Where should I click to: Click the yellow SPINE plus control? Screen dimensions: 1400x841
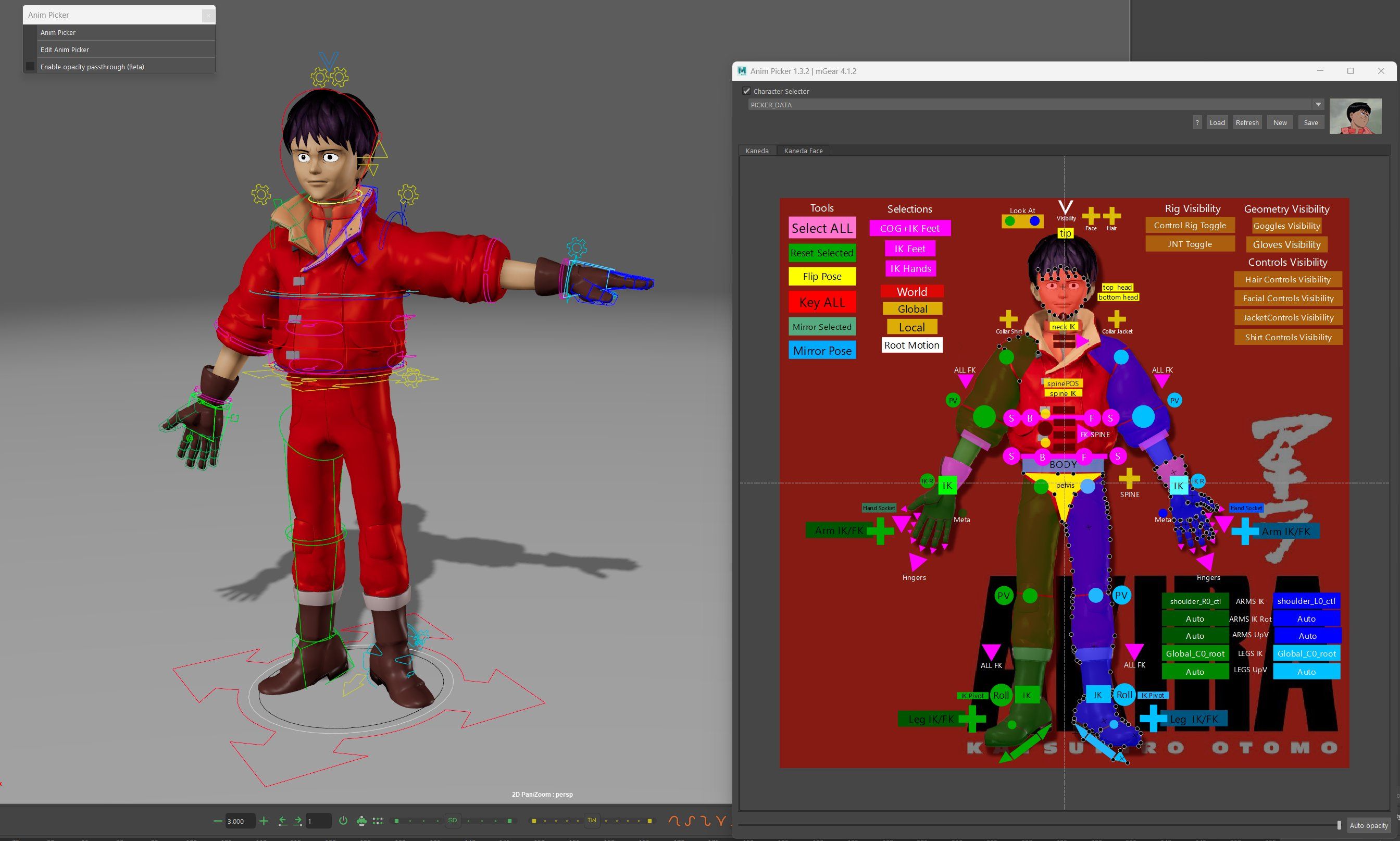(1129, 478)
